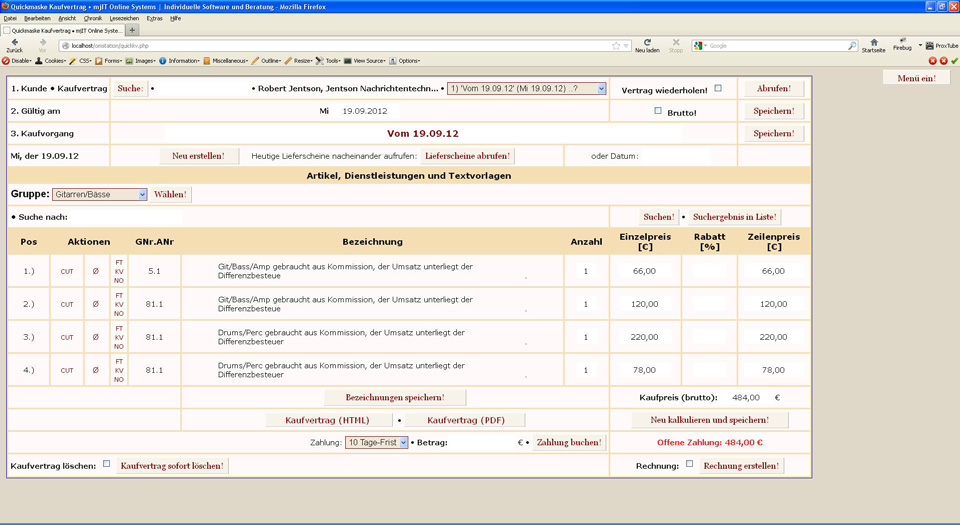Open Startseite home icon
This screenshot has width=960, height=525.
[x=874, y=43]
